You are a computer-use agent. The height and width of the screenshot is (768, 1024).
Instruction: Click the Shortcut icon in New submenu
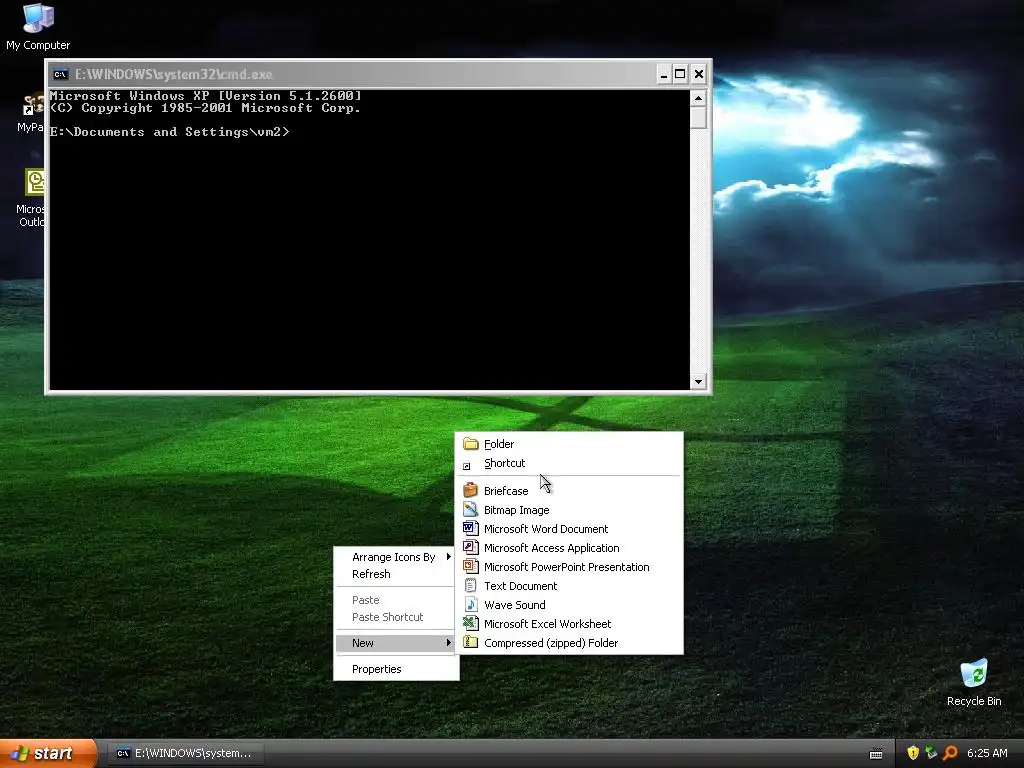[467, 466]
